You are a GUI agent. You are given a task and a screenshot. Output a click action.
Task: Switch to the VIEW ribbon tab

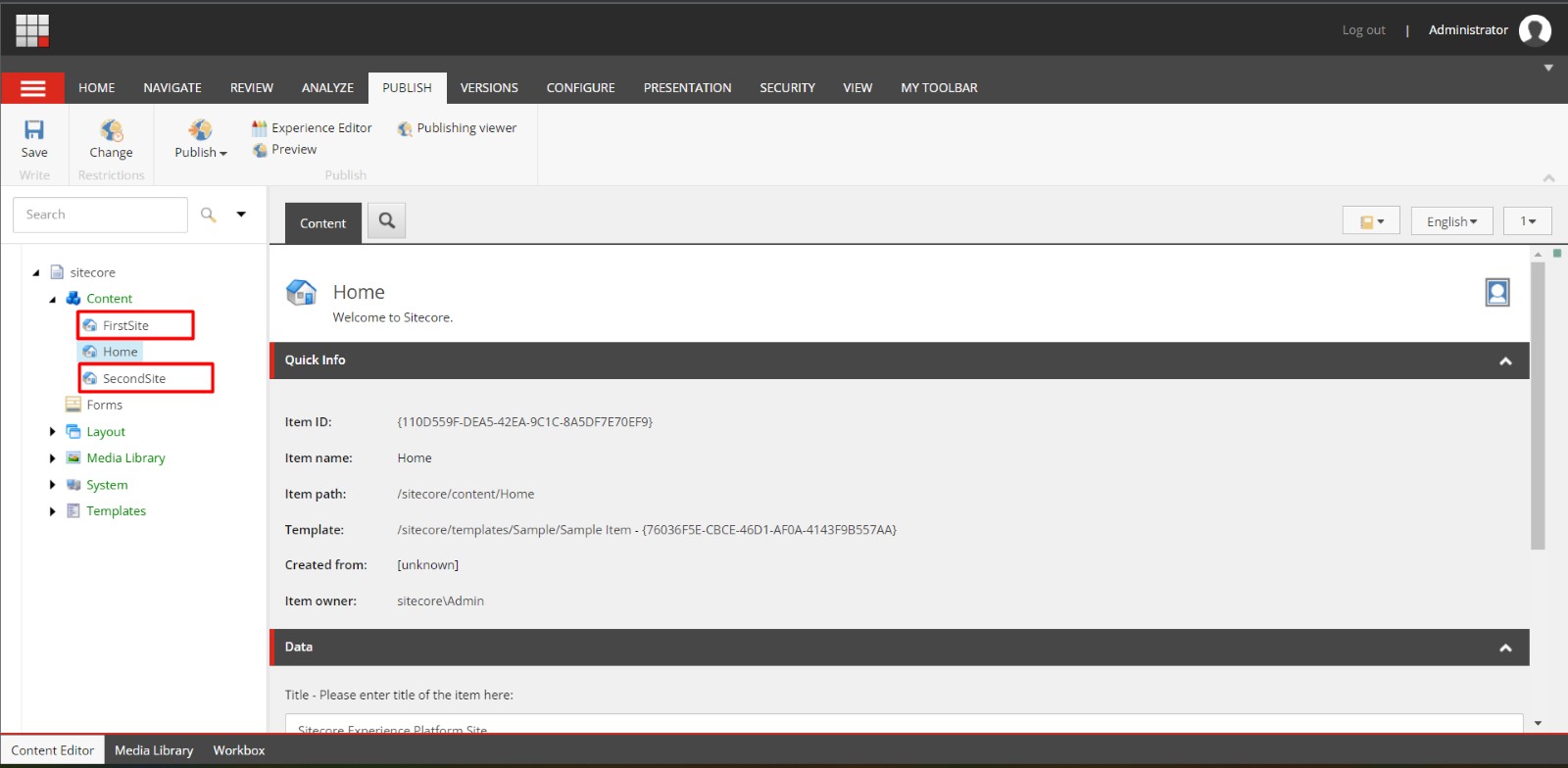(x=857, y=88)
